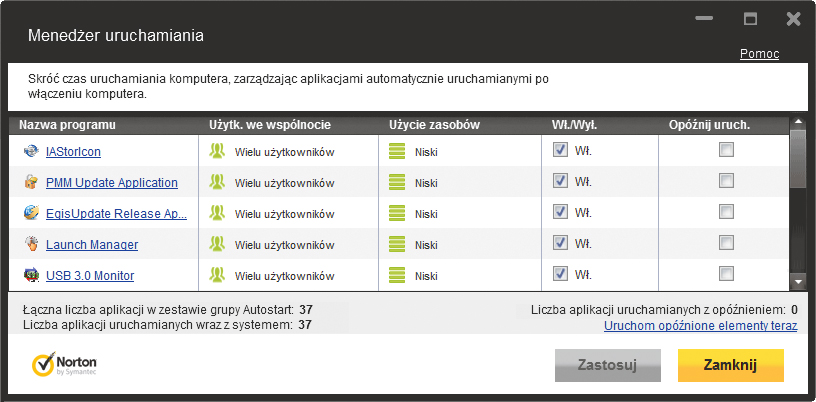The image size is (816, 402).
Task: Uncheck the Wł. checkbox for Launch Manager
Action: click(561, 244)
